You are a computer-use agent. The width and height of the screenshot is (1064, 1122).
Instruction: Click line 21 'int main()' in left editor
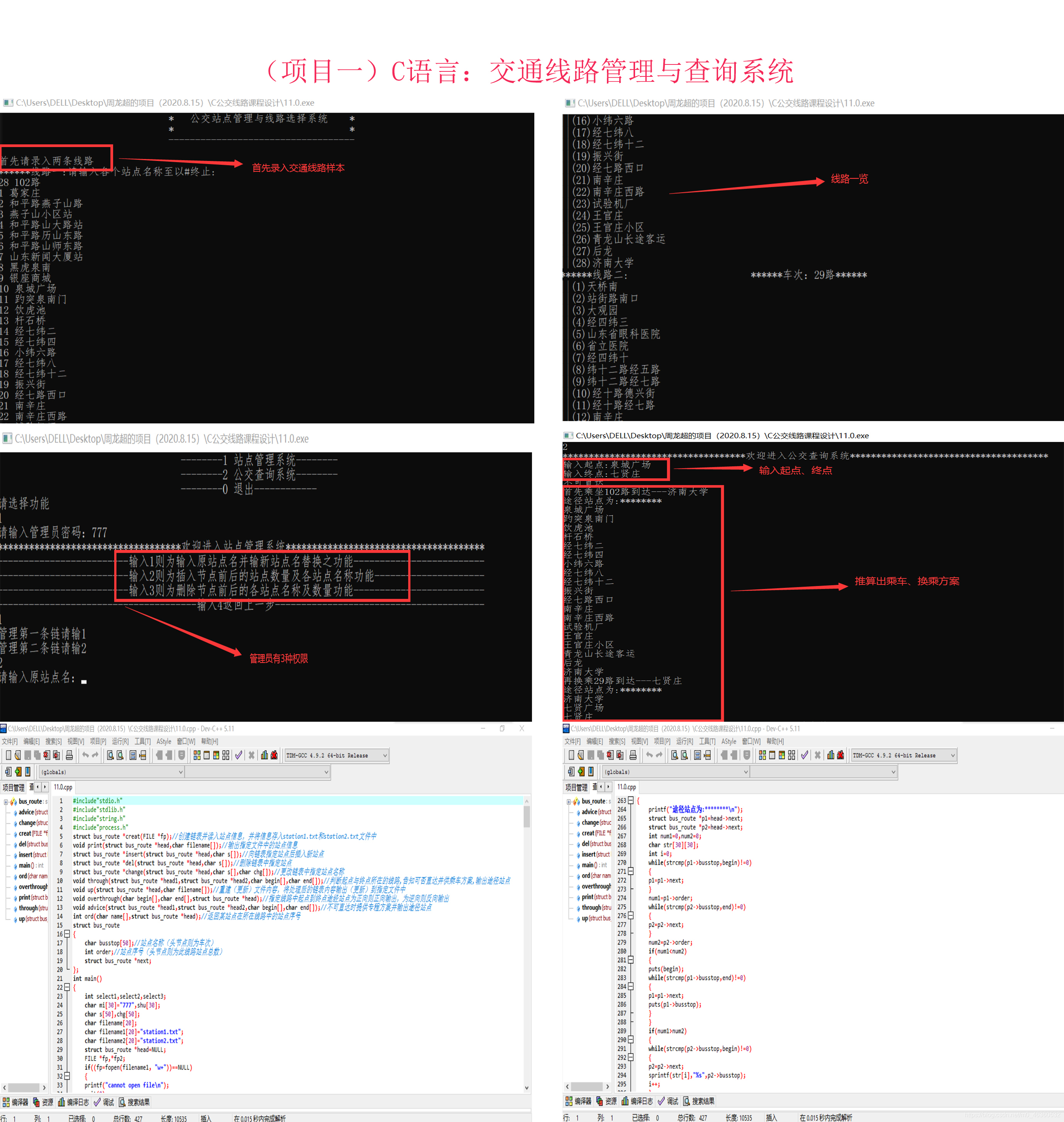pyautogui.click(x=87, y=978)
